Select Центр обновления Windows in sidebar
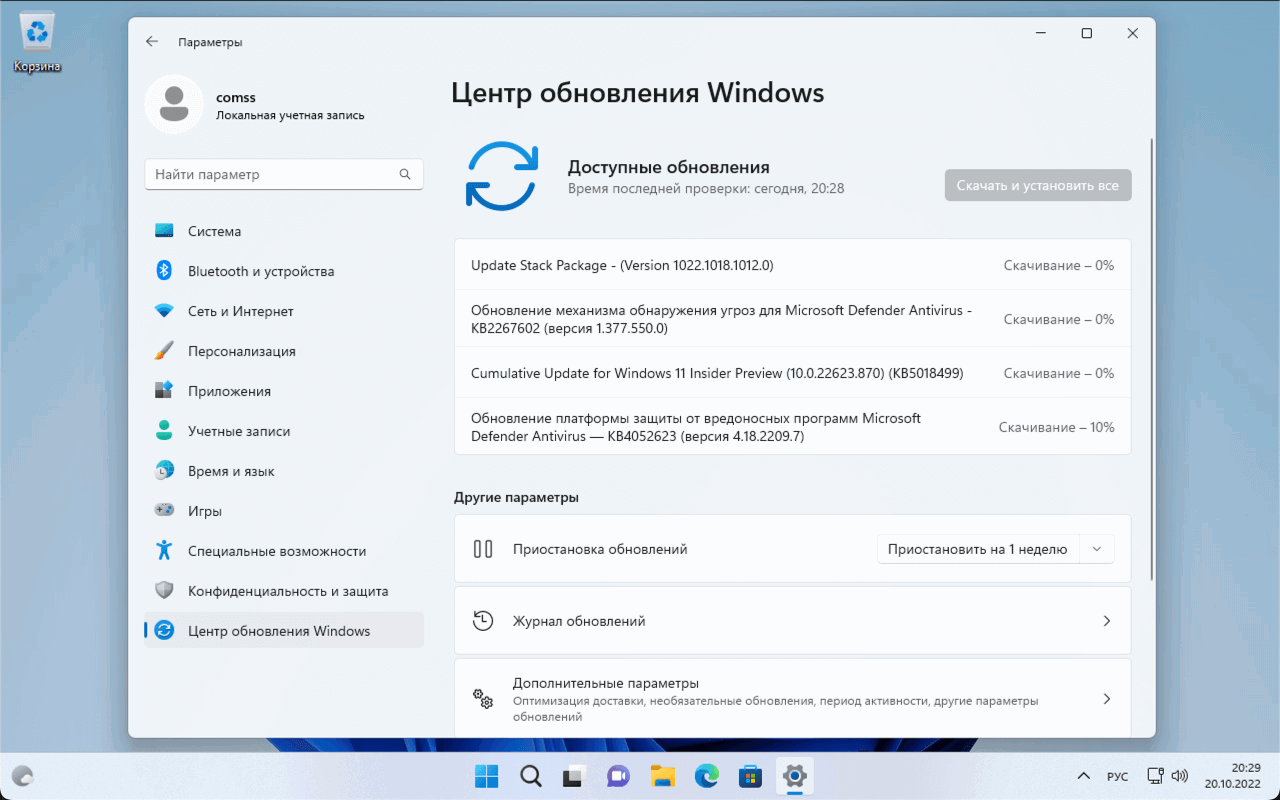1280x800 pixels. 284,631
